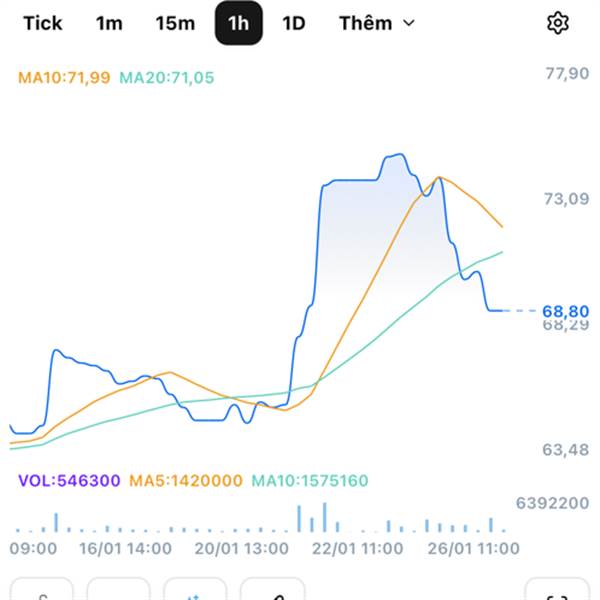This screenshot has width=600, height=600.
Task: Switch to the Tick timeframe tab
Action: (x=43, y=23)
